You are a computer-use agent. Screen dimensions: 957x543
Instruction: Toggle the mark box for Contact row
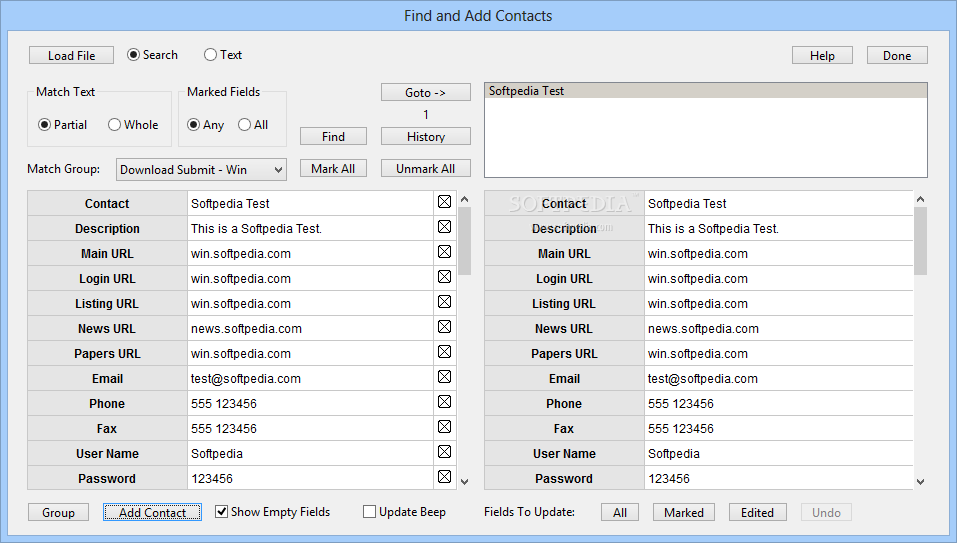click(x=444, y=201)
